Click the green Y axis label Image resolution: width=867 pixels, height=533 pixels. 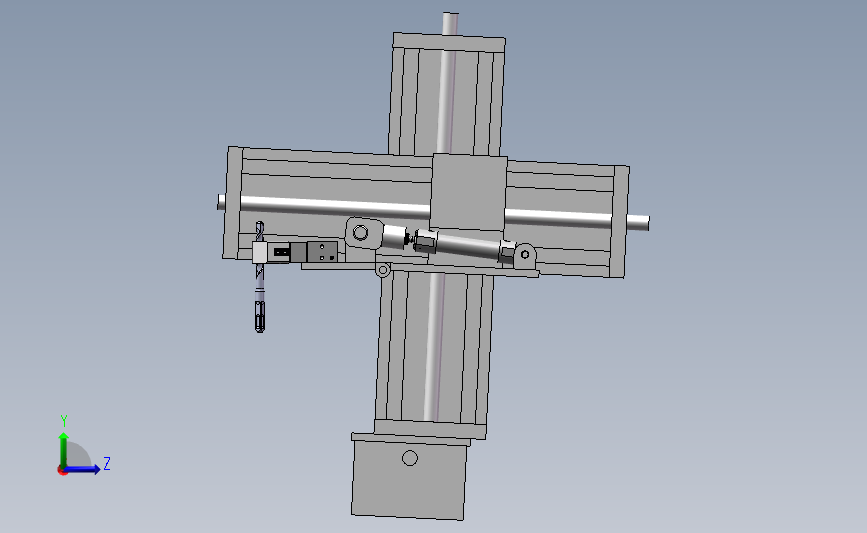pyautogui.click(x=64, y=421)
